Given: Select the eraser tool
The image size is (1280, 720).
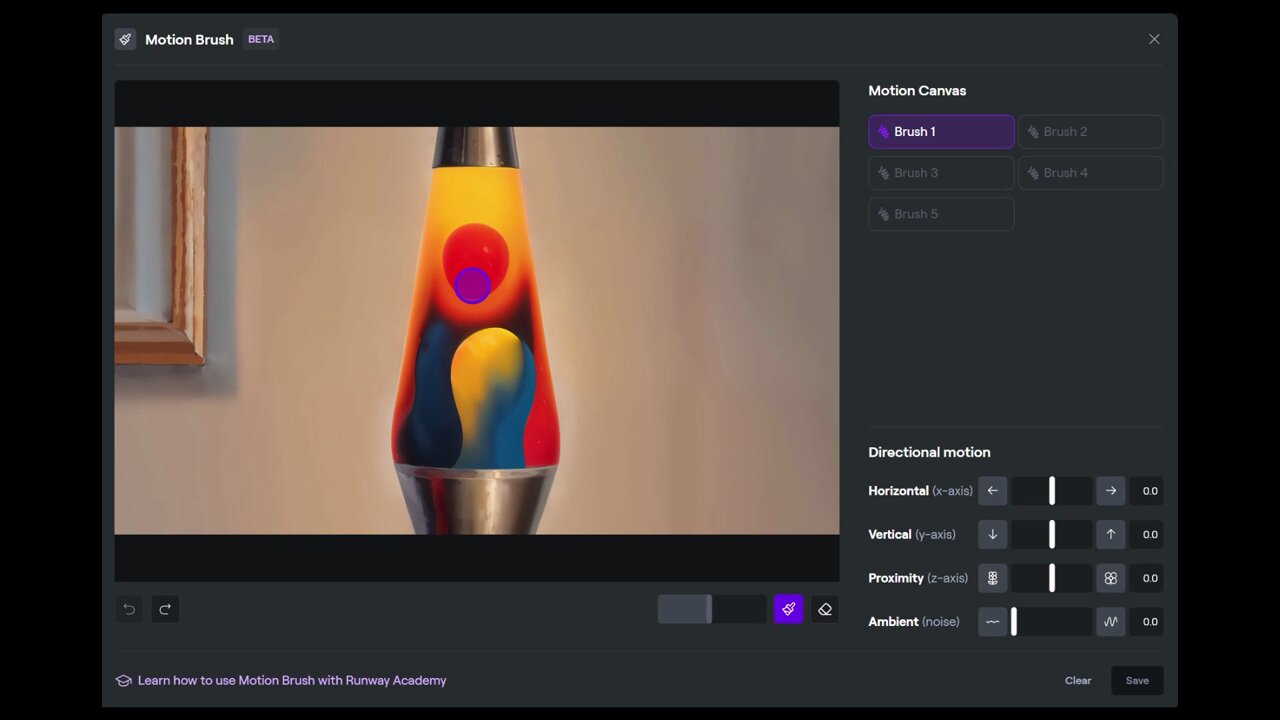Looking at the screenshot, I should coord(825,609).
